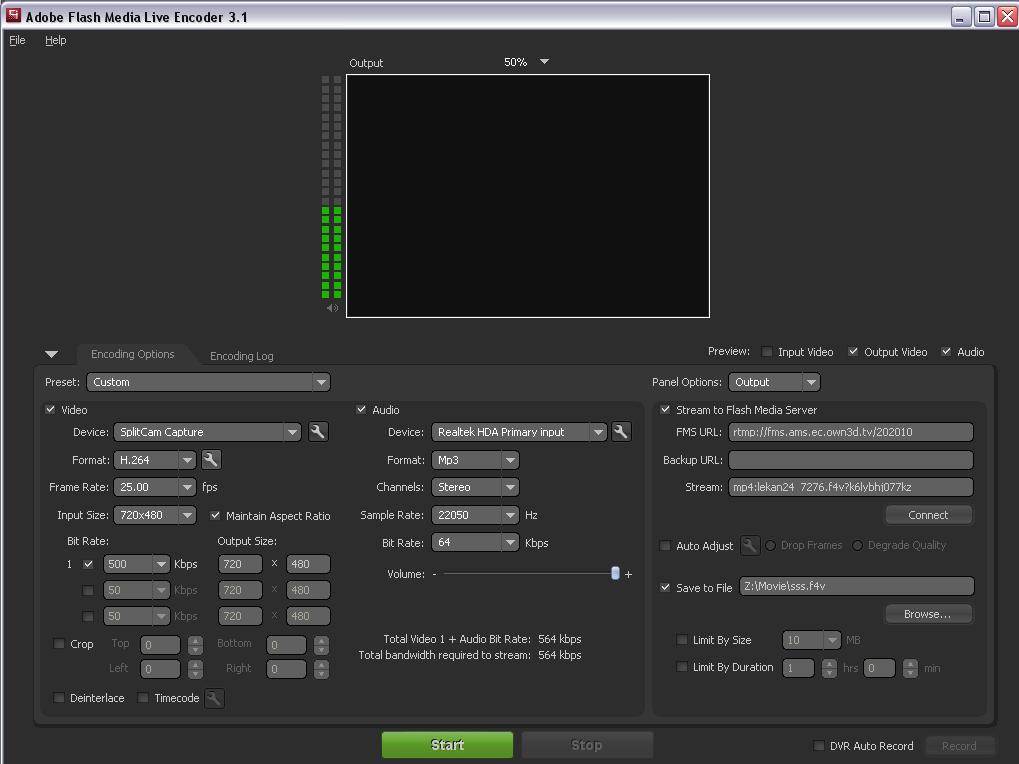Click the Backup URL field
This screenshot has width=1019, height=764.
click(x=851, y=460)
